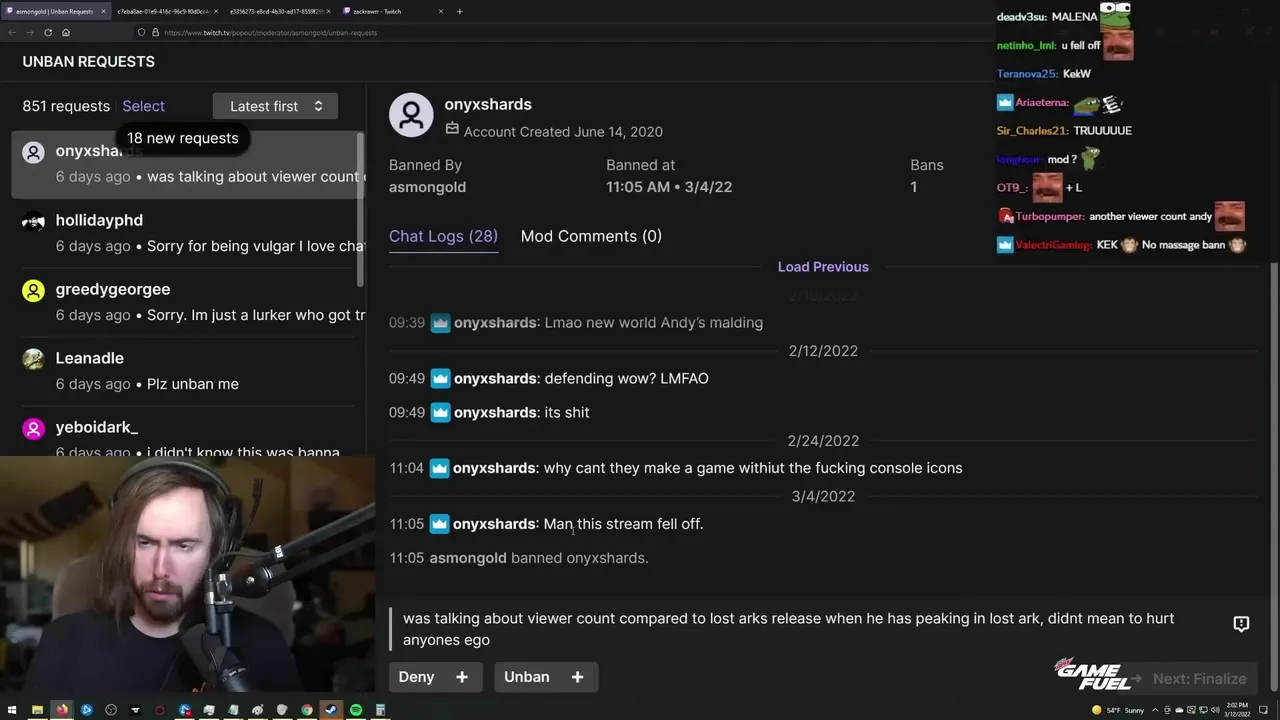
Task: Click the 2:02 PM taskbar clock
Action: click(1239, 710)
